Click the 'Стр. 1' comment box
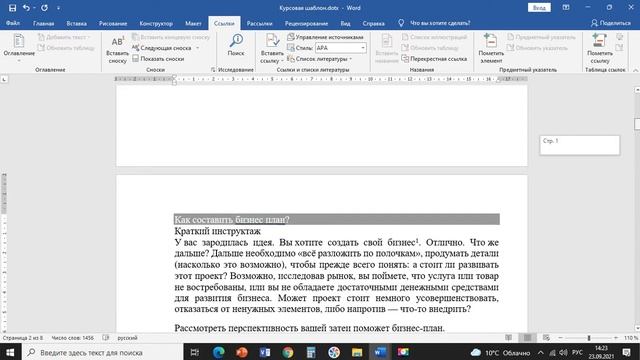This screenshot has width=640, height=360. tap(580, 145)
